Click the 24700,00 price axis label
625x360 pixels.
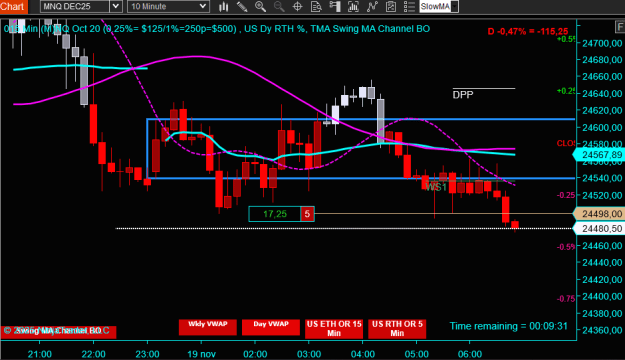(x=602, y=43)
